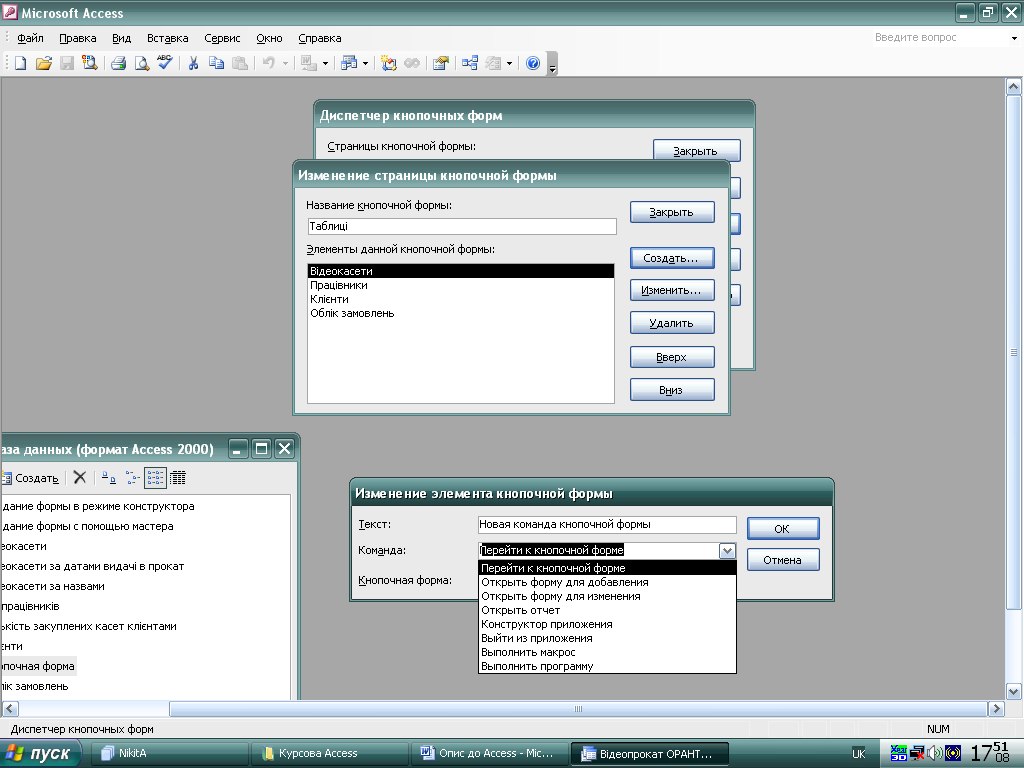The height and width of the screenshot is (768, 1024).
Task: Choose 'Конструктор приложения' from command list
Action: click(607, 624)
